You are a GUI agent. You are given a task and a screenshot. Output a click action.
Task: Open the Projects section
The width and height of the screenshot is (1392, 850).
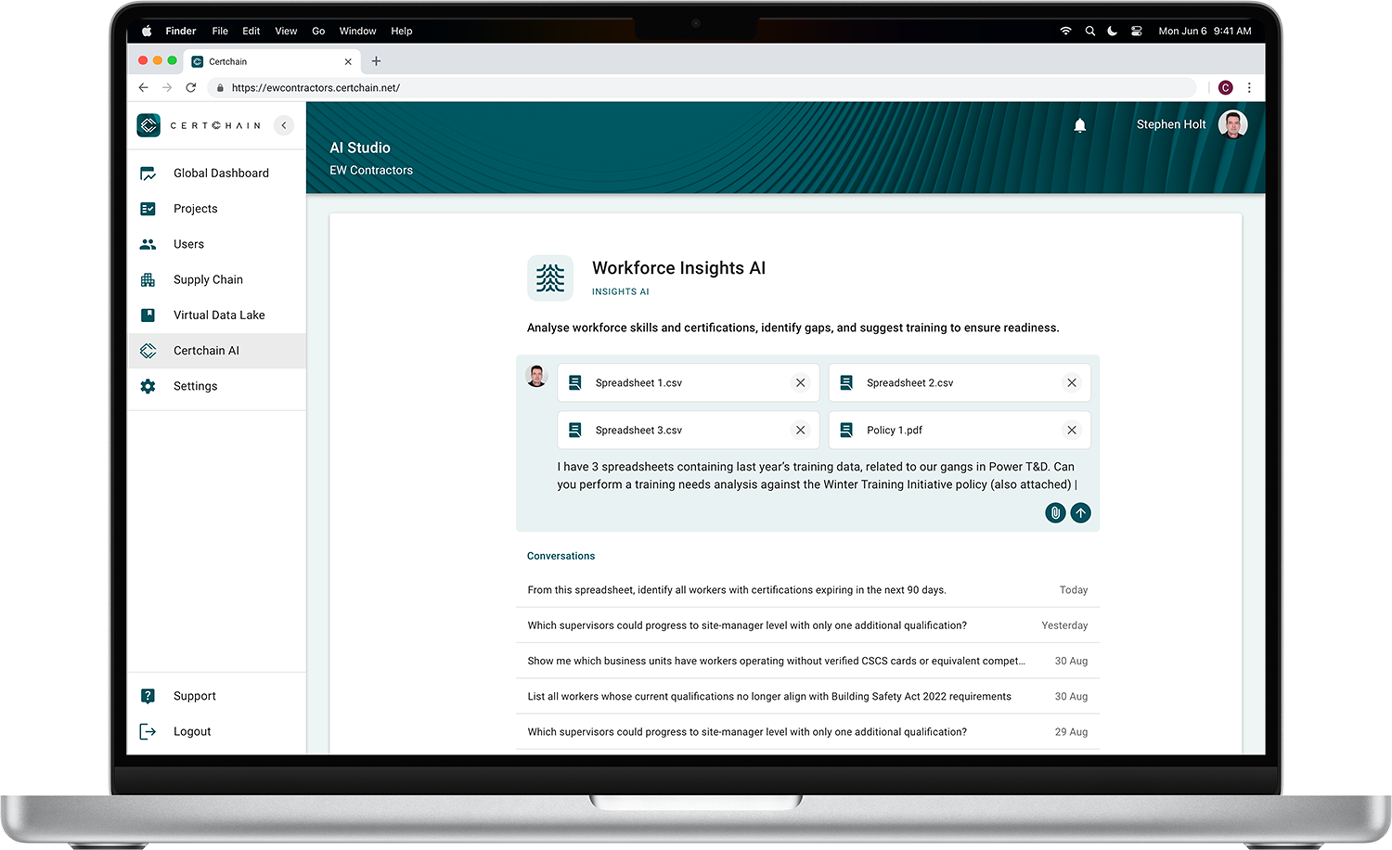(196, 208)
